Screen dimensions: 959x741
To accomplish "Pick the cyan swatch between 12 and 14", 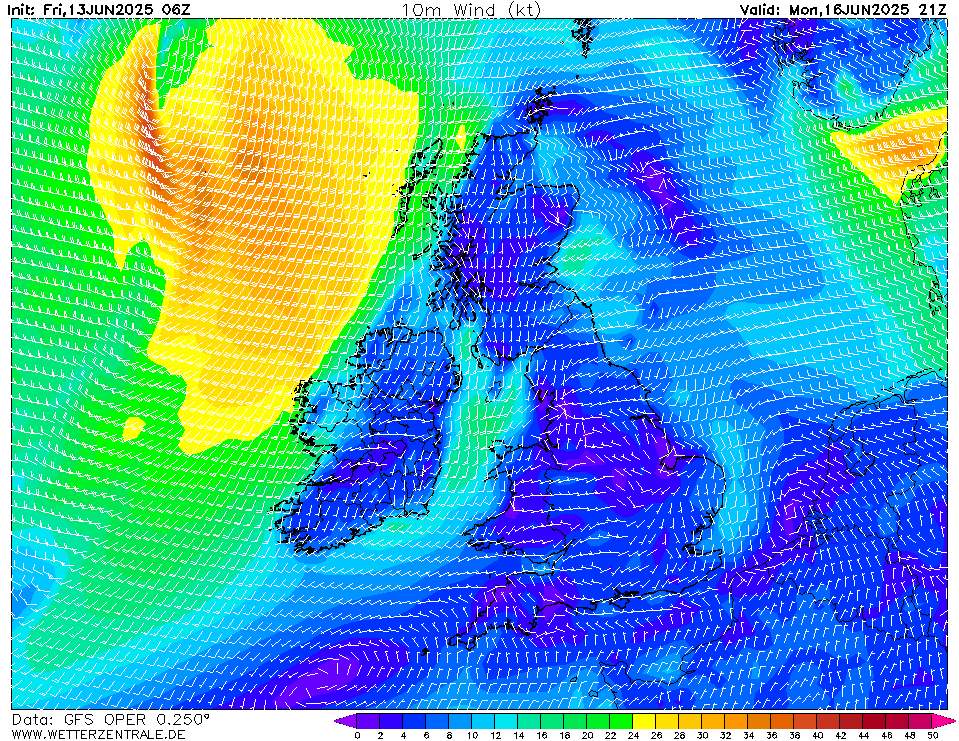I will click(x=506, y=721).
